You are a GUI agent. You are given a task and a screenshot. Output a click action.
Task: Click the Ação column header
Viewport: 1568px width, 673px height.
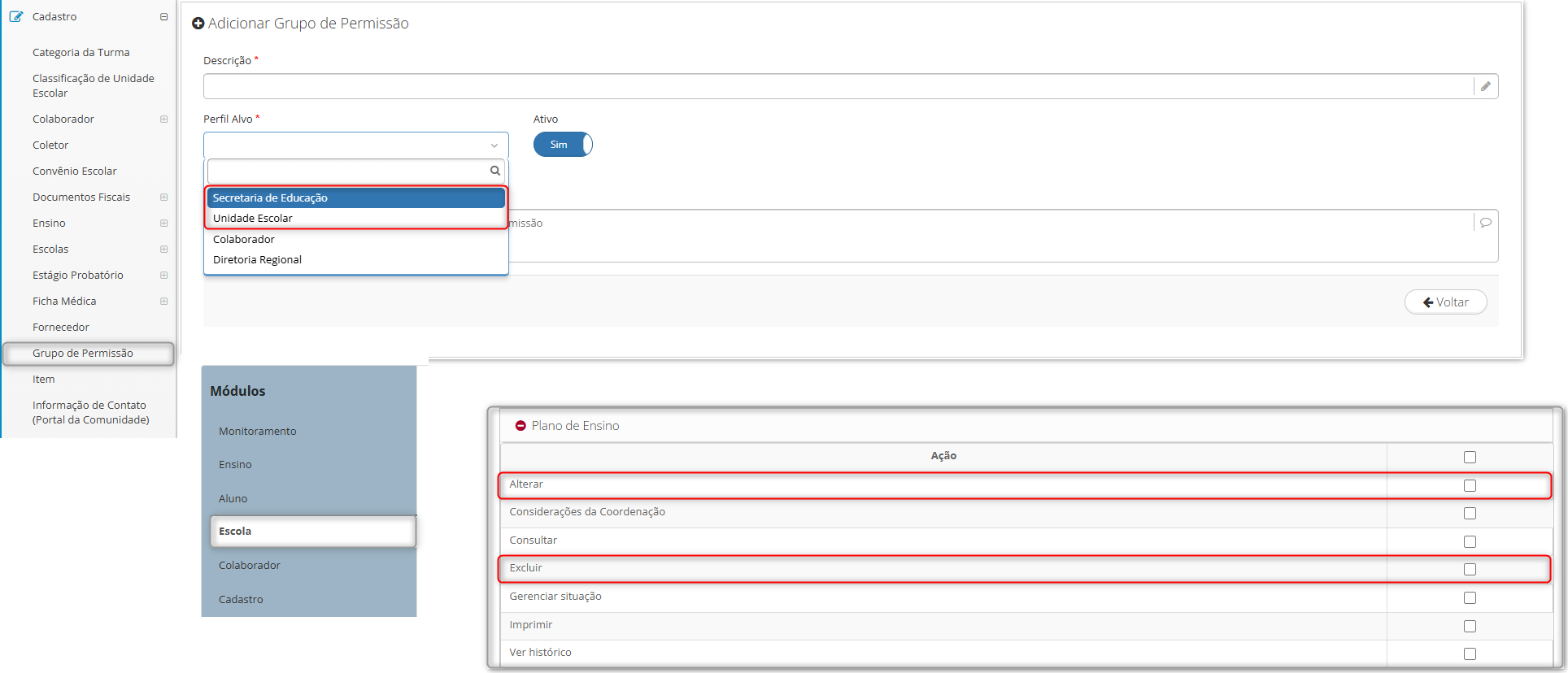[943, 456]
